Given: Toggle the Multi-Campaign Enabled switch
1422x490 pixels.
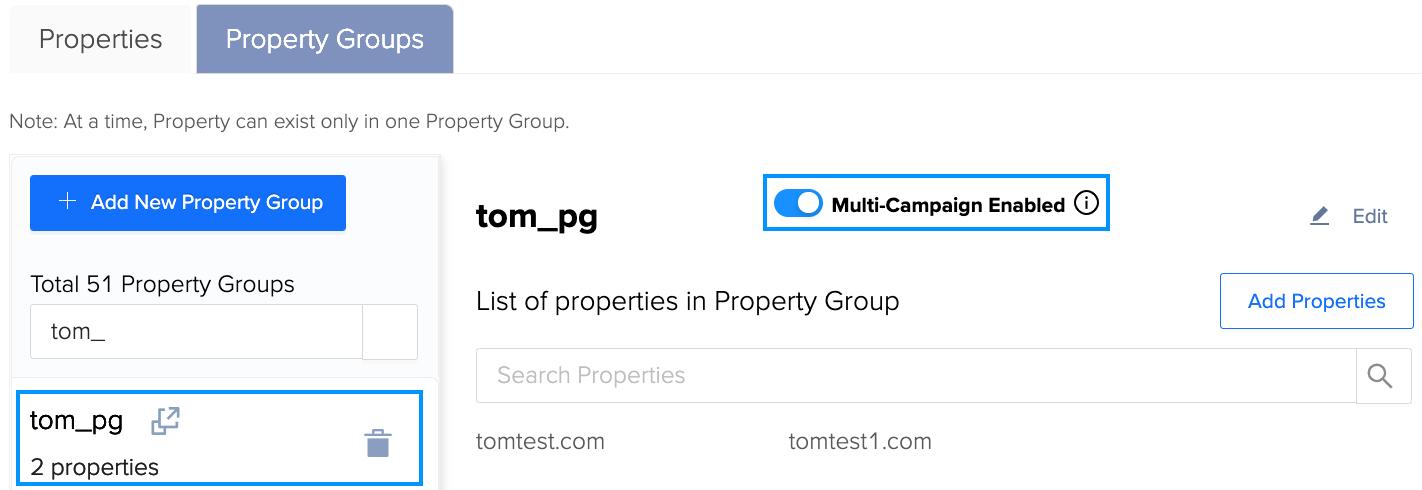Looking at the screenshot, I should click(x=798, y=204).
